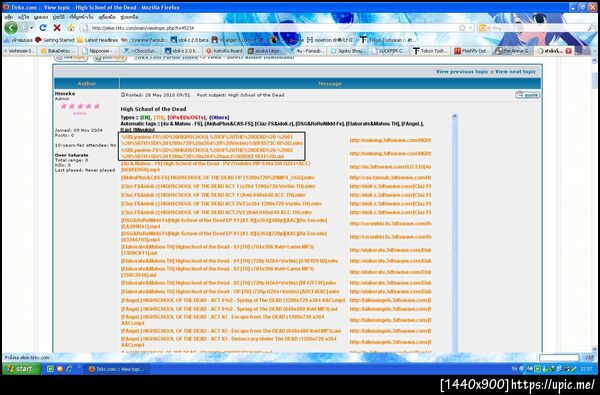Open 4u & Mahou High School of the Dead PV link

[x=215, y=166]
